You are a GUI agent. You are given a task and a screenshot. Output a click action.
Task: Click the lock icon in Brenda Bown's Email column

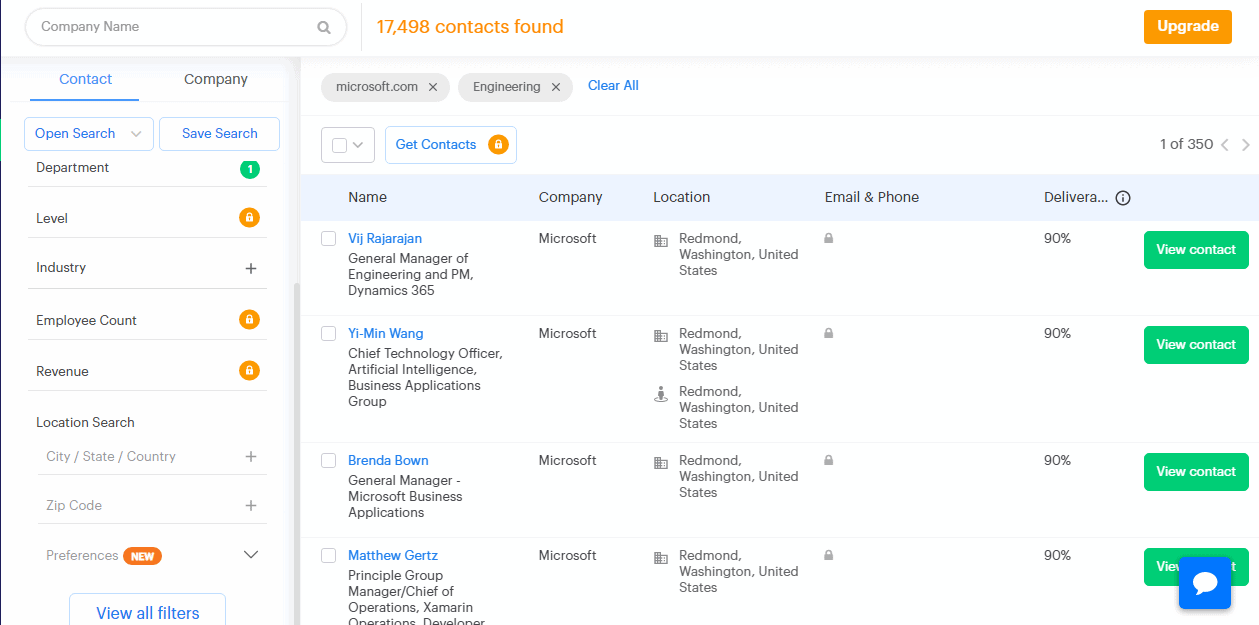pyautogui.click(x=828, y=460)
